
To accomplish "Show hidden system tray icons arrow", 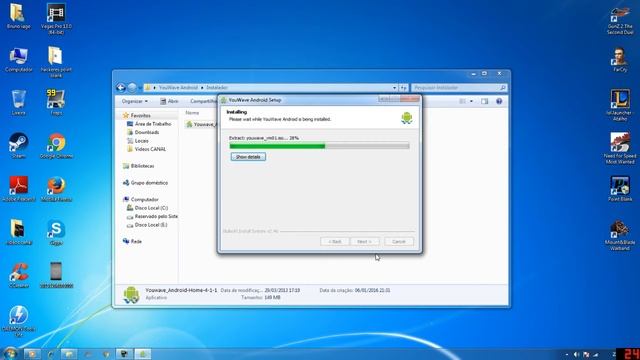I will point(567,354).
